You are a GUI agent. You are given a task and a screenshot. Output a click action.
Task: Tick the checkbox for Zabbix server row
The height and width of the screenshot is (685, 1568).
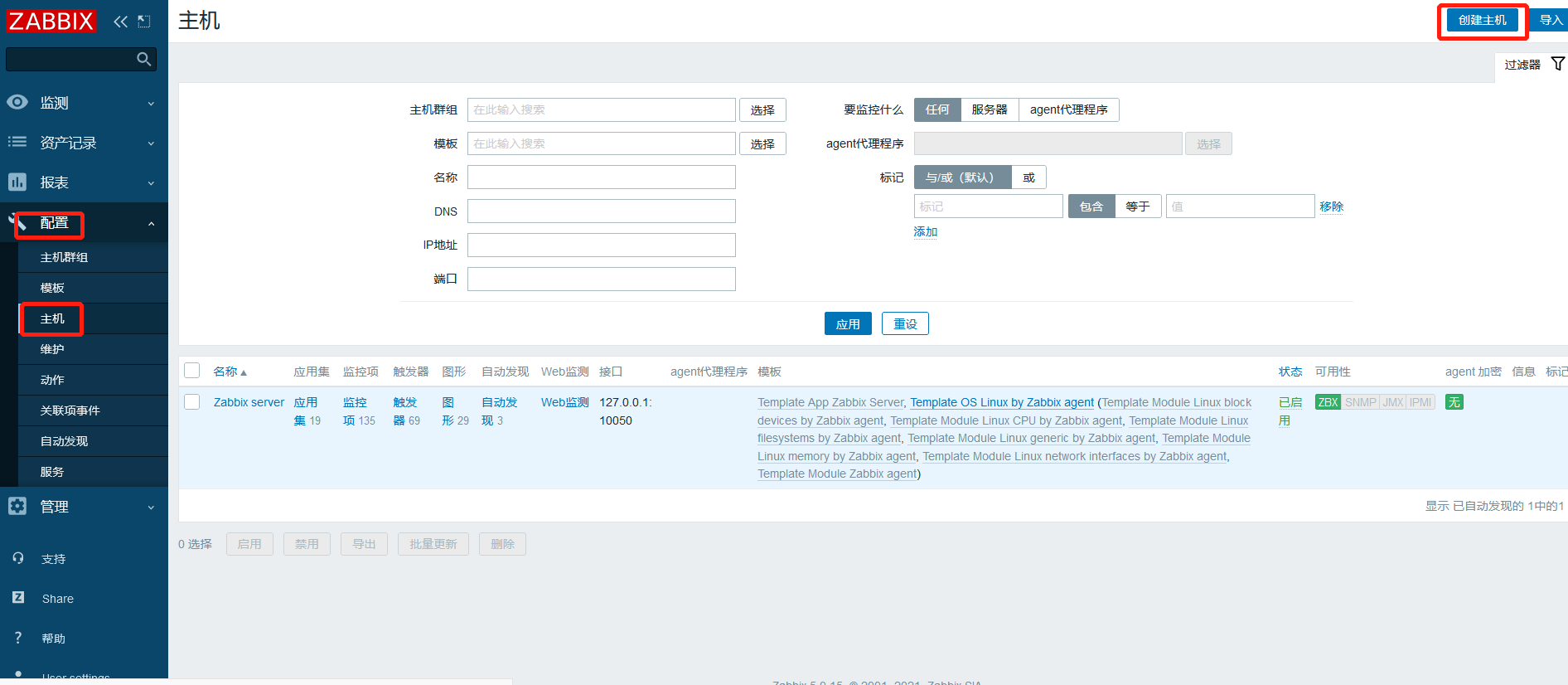point(192,402)
